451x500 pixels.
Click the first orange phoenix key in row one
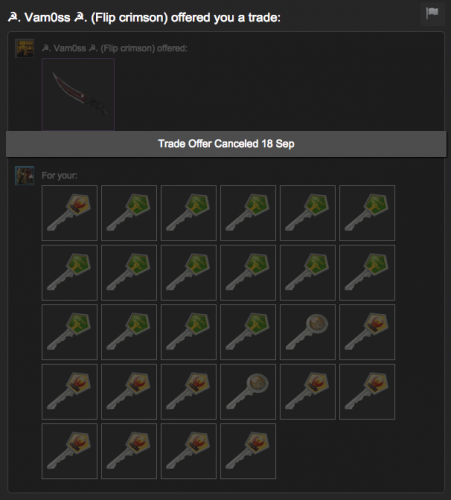(x=70, y=213)
